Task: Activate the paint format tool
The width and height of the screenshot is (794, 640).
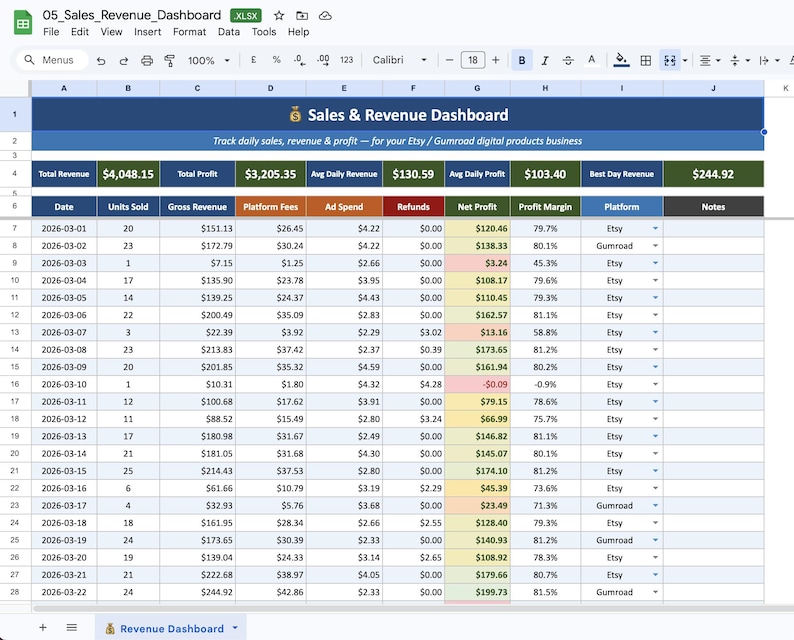Action: pos(170,61)
